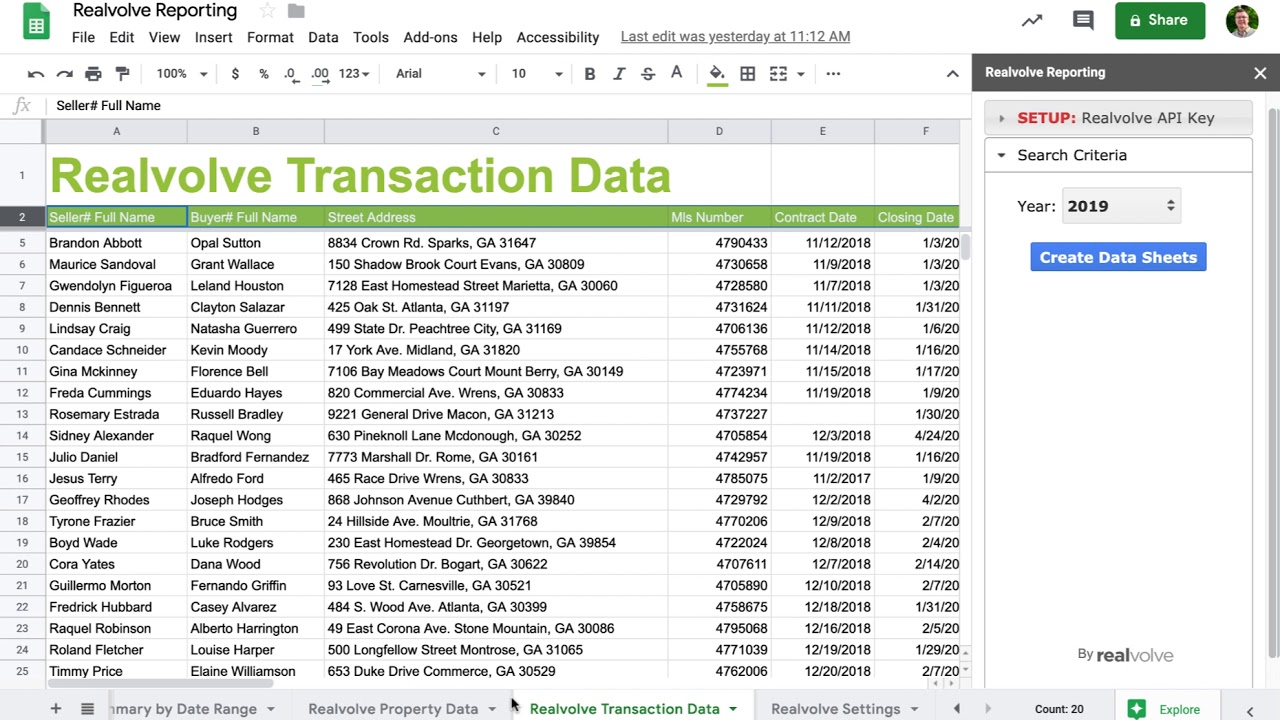Print the spreadsheet with printer icon

tap(93, 74)
